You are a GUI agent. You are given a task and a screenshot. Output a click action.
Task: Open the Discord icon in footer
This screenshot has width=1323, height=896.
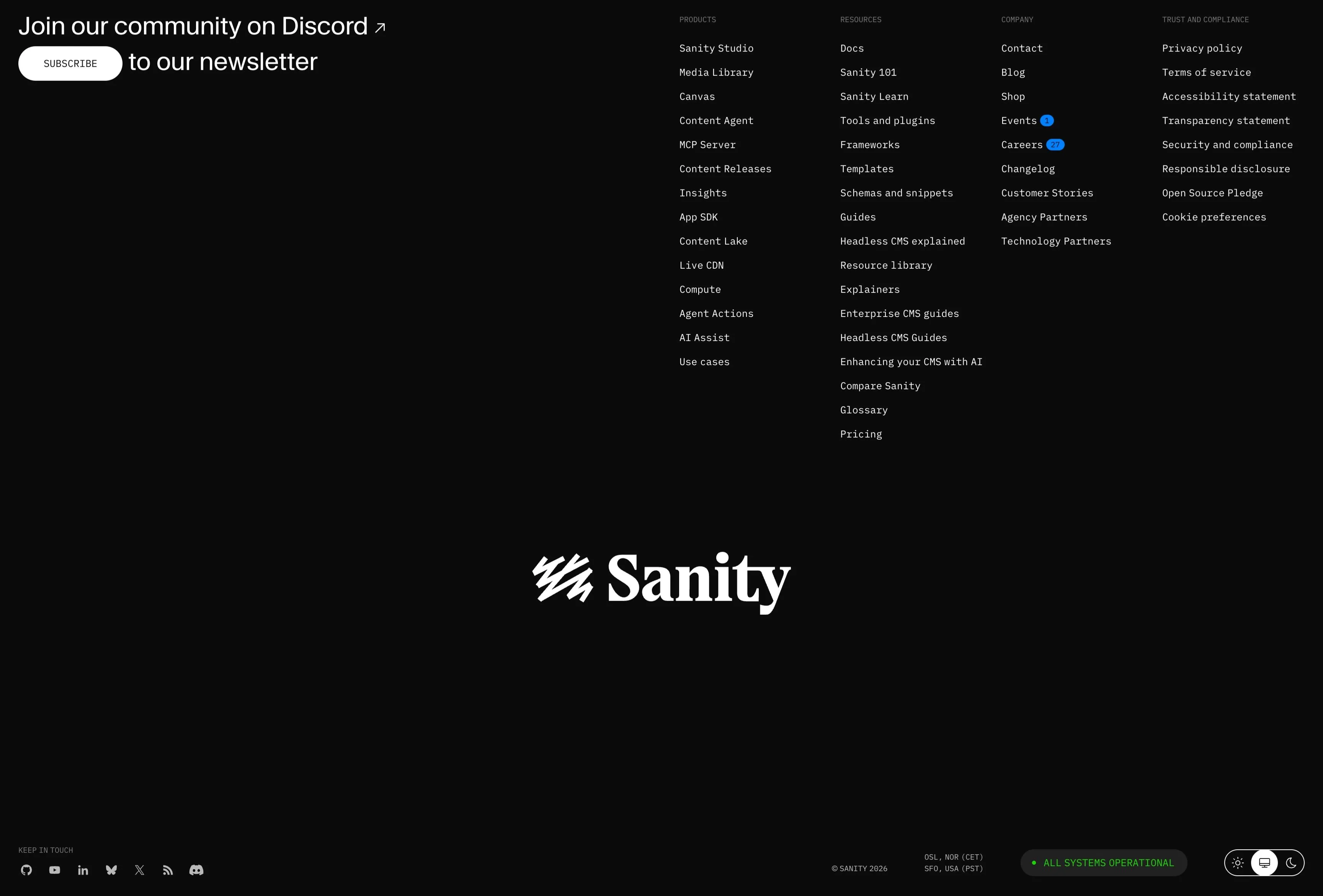[x=196, y=870]
